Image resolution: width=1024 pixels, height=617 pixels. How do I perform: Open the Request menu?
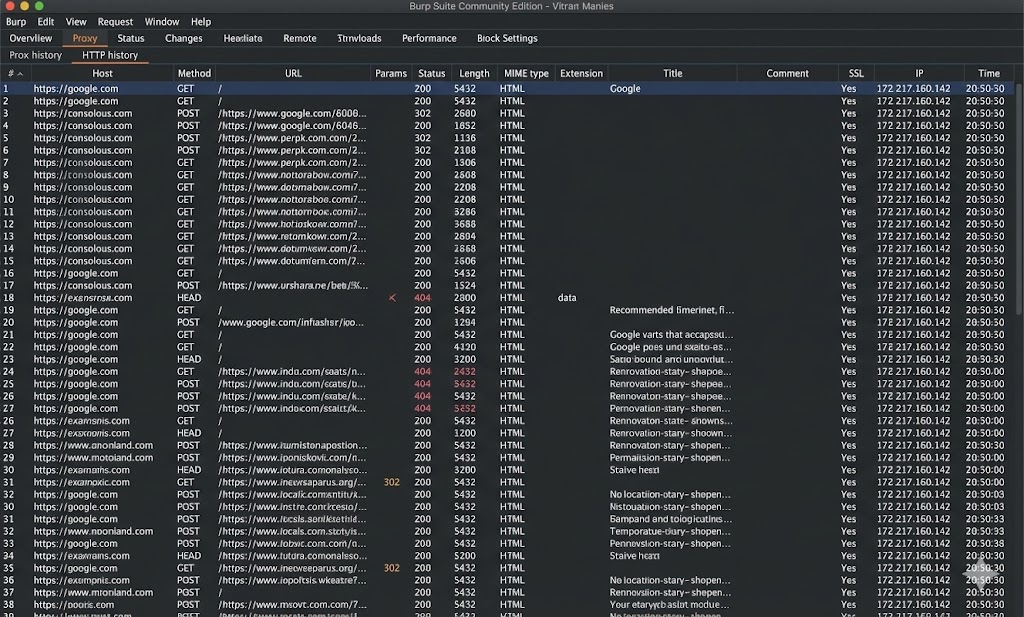click(x=114, y=21)
